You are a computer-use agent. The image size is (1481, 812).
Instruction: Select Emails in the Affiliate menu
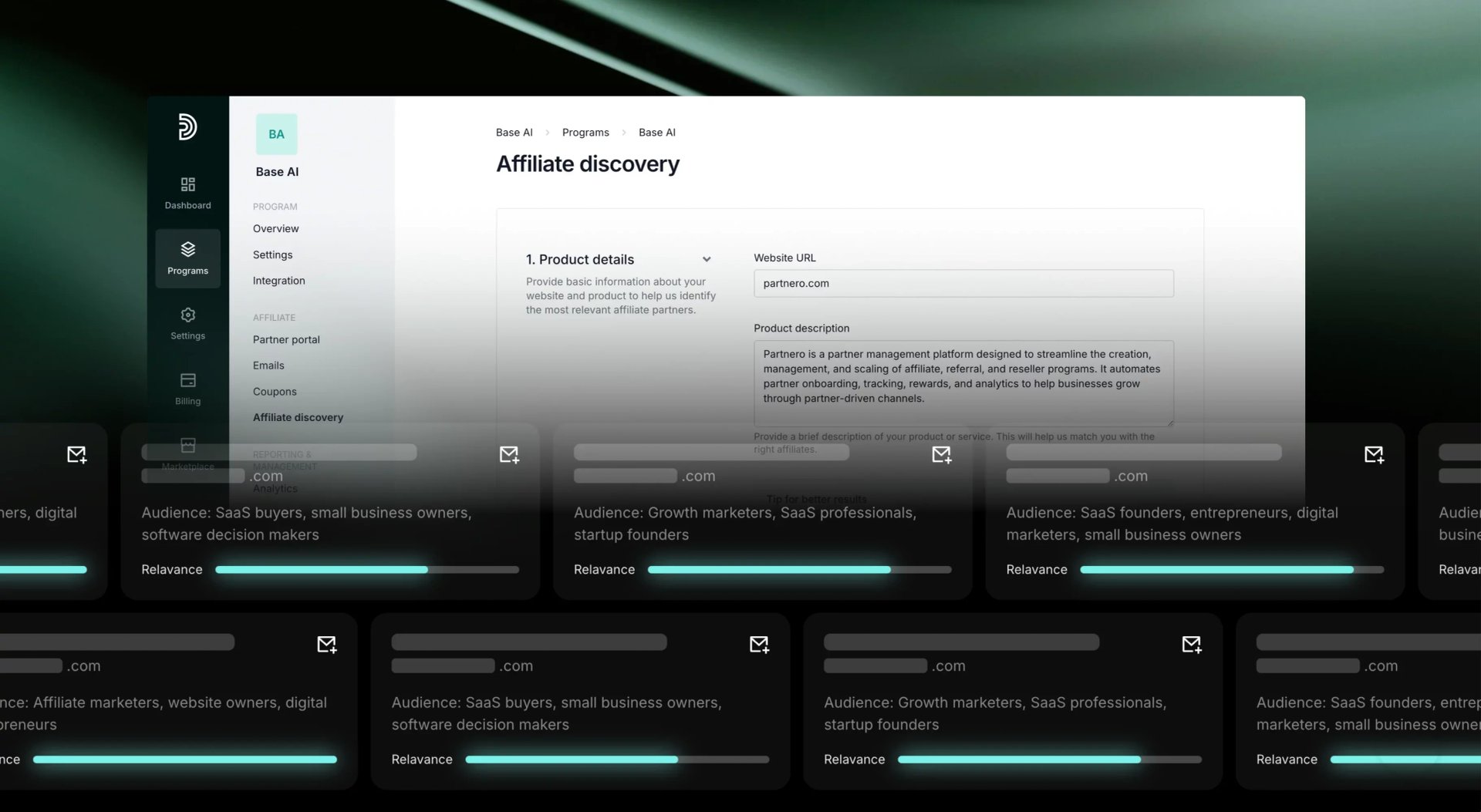click(268, 366)
